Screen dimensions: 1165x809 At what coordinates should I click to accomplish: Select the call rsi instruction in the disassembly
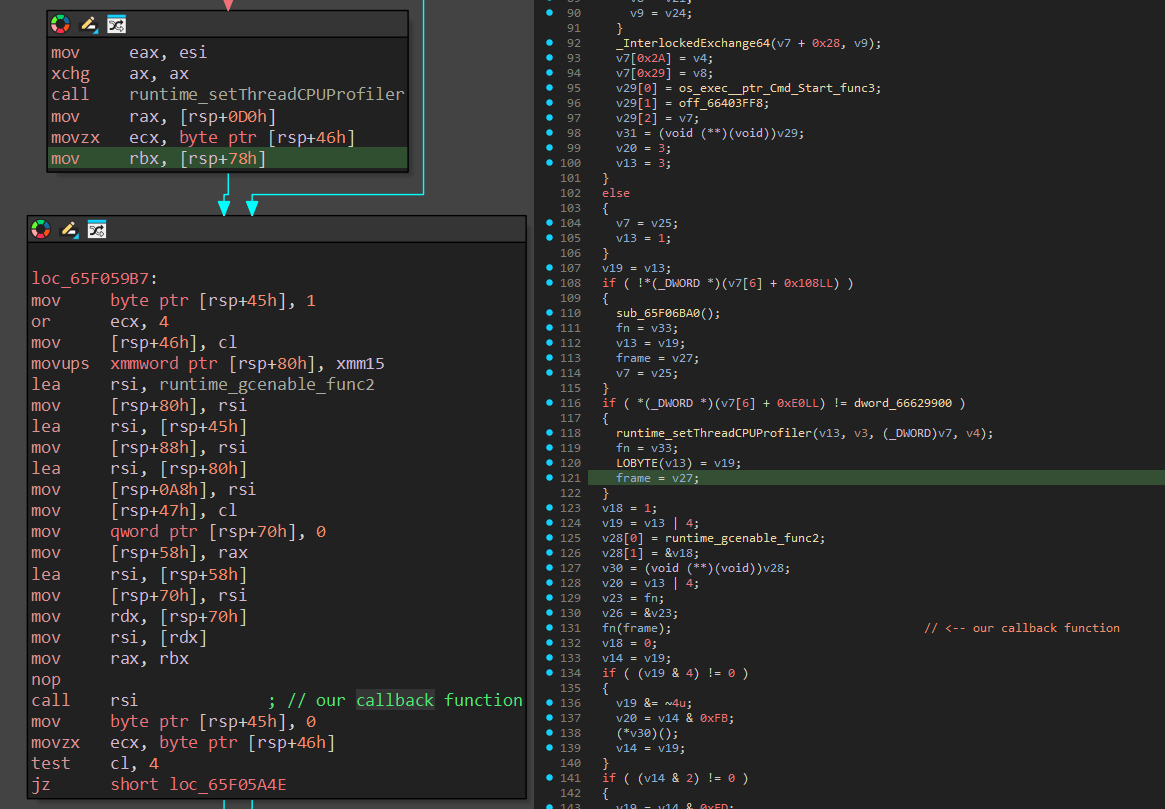point(84,701)
